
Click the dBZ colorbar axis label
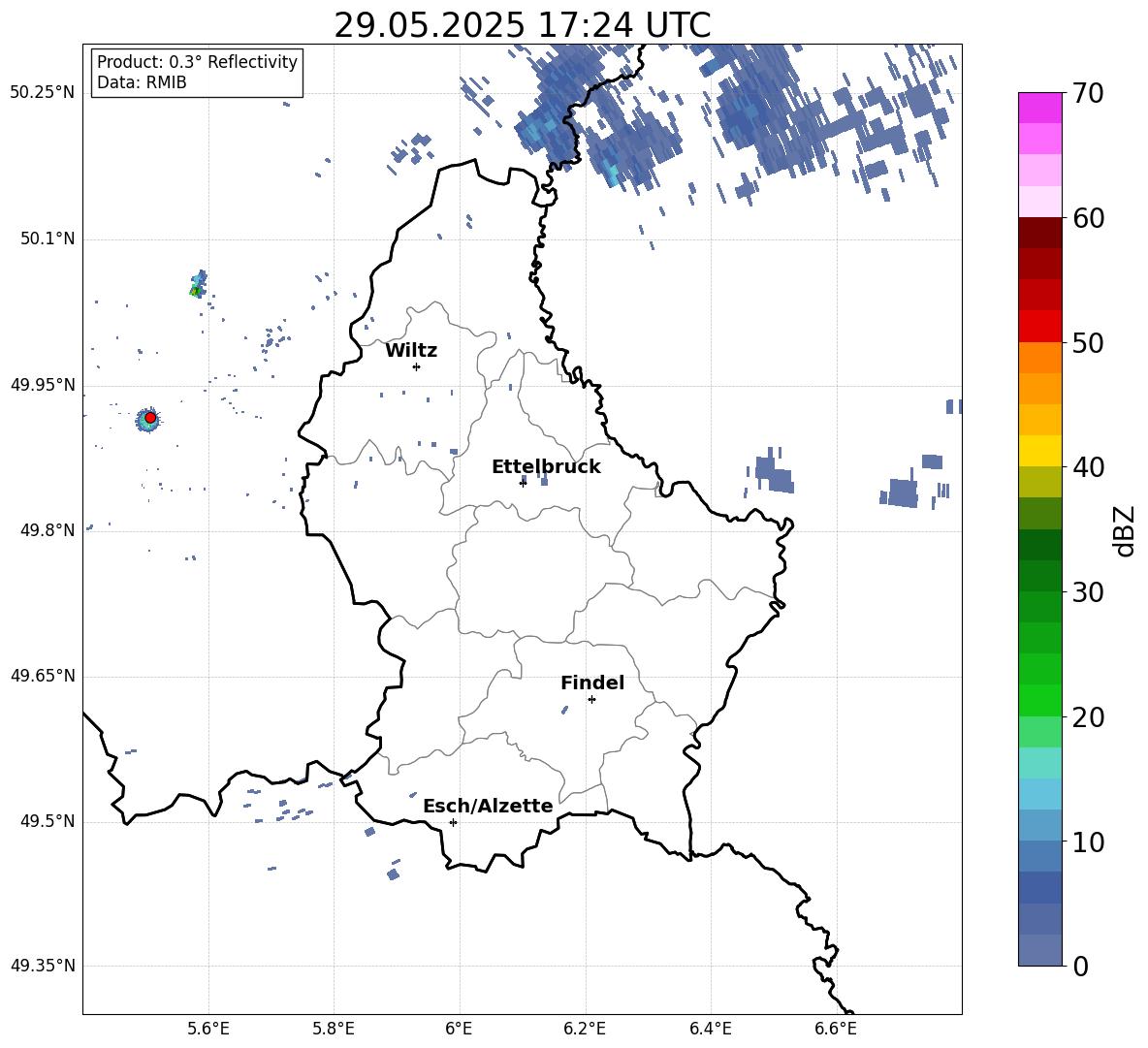click(1124, 530)
